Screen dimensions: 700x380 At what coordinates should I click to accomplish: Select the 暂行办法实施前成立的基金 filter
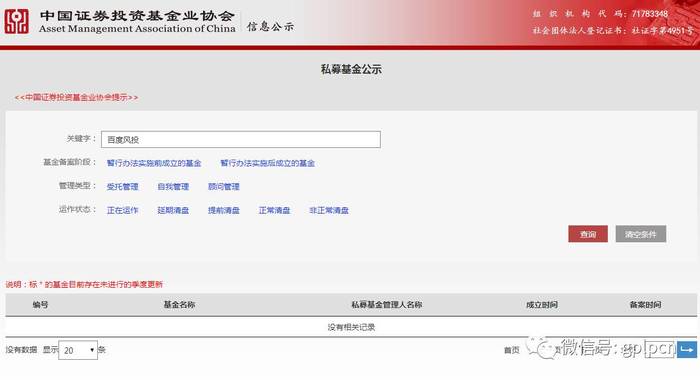[x=154, y=163]
